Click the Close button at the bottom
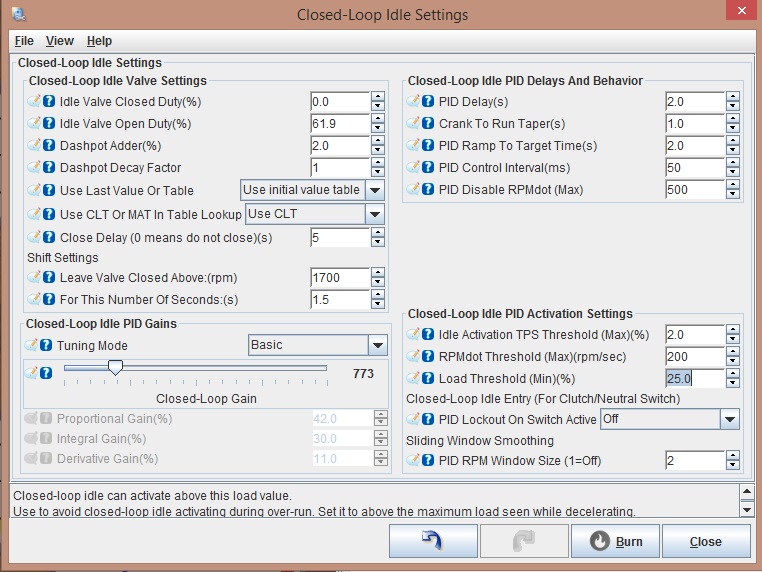The image size is (762, 572). [x=705, y=541]
